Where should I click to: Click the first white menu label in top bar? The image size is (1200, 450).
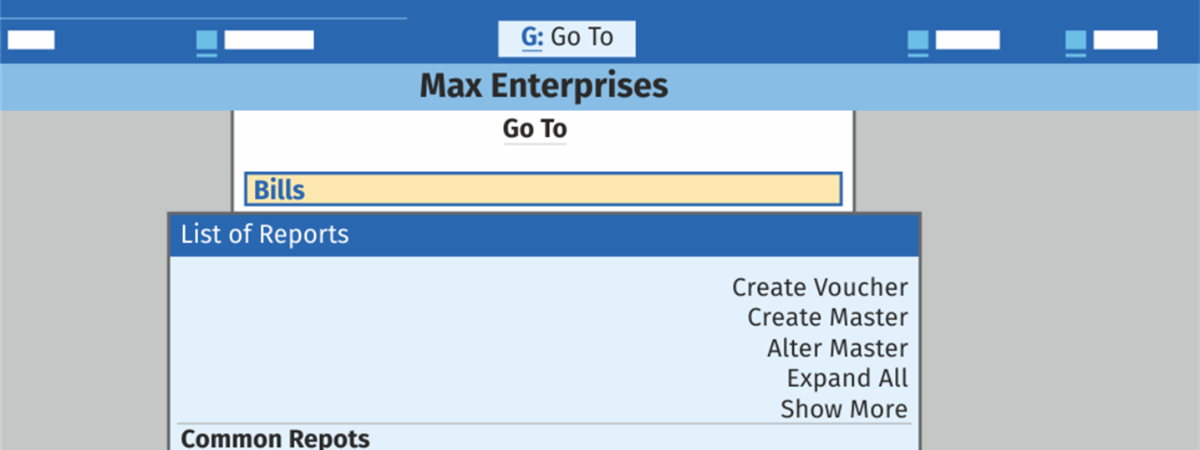[x=31, y=40]
